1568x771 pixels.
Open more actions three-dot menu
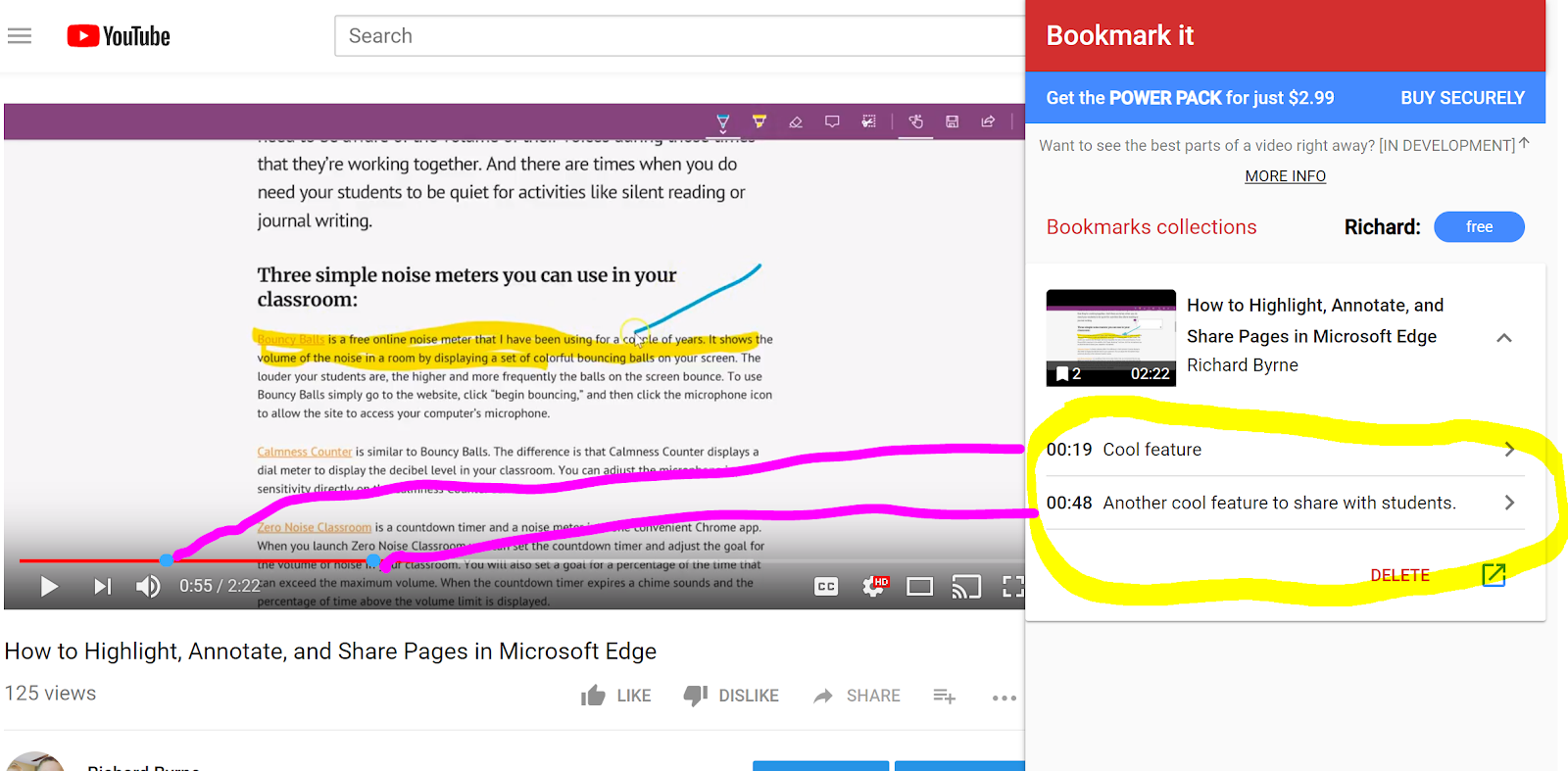pyautogui.click(x=1004, y=698)
